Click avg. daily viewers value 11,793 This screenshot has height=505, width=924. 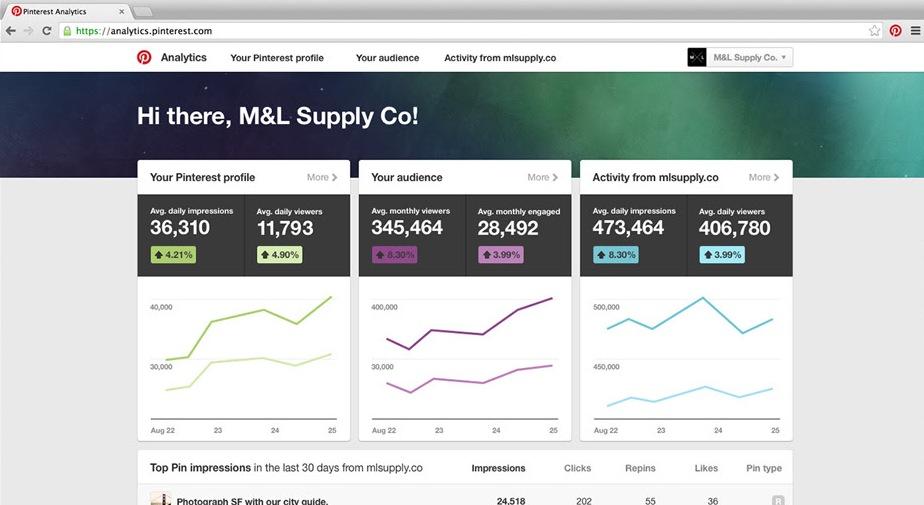point(285,227)
